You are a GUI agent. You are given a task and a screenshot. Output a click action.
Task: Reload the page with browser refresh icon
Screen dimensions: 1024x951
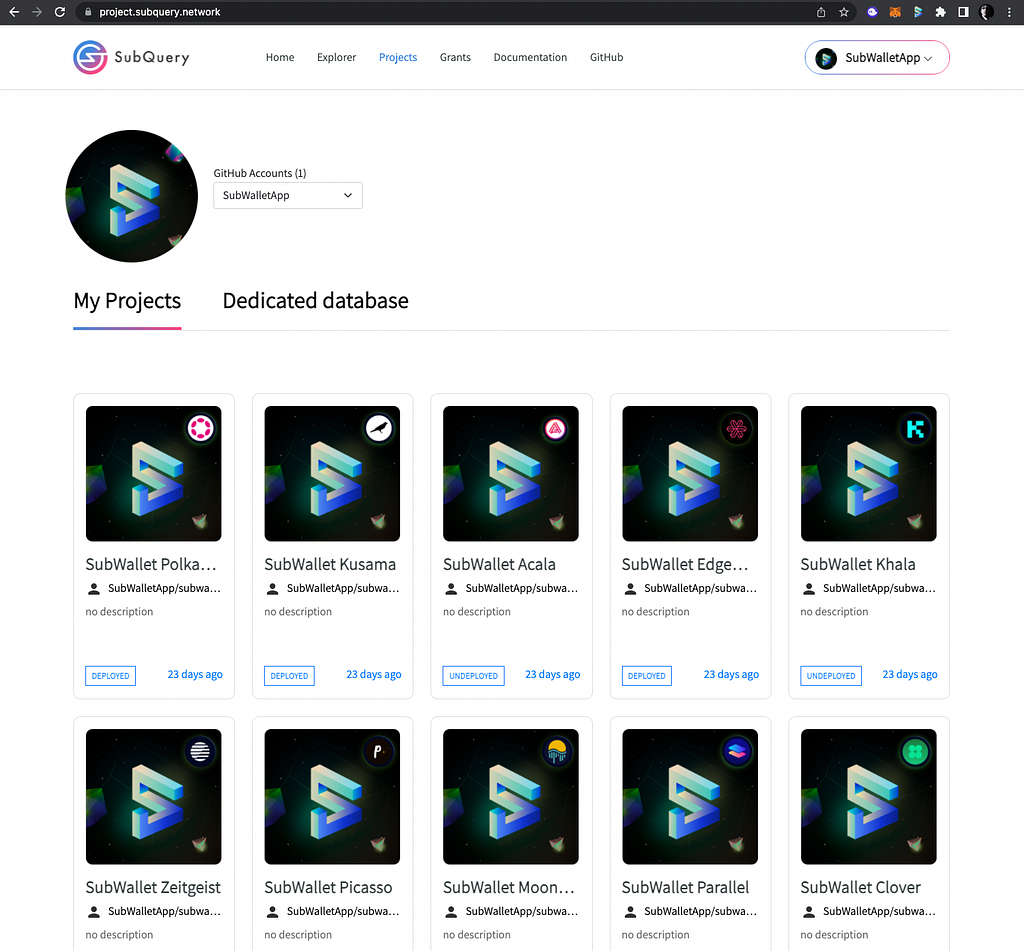pos(59,12)
